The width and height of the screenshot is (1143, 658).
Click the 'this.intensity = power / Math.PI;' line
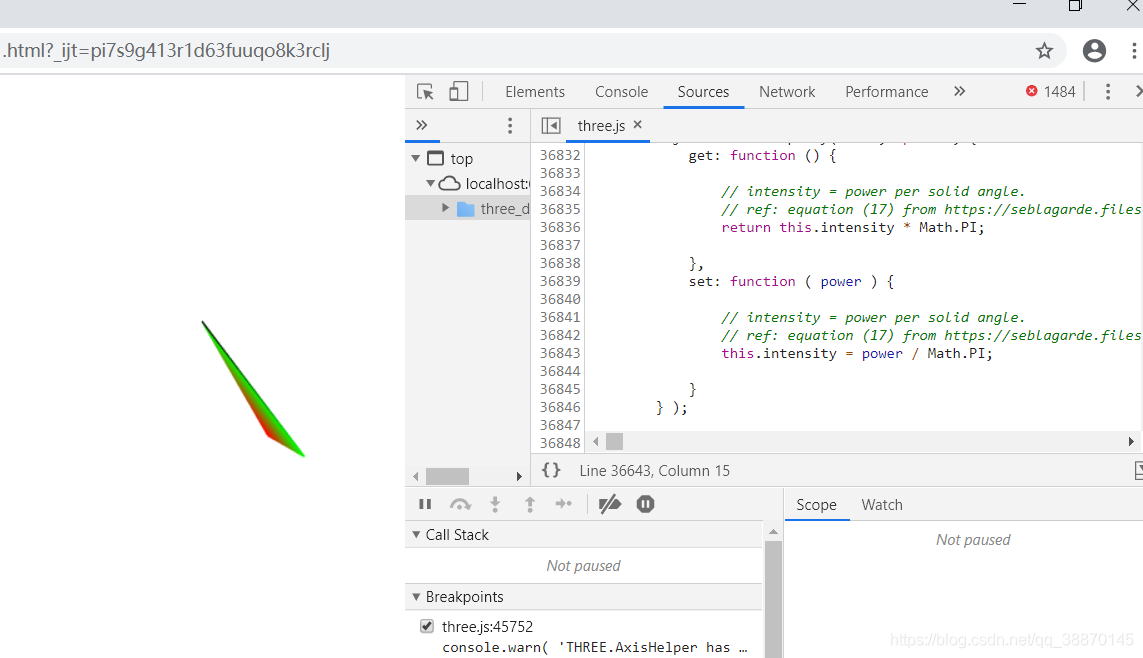pos(857,353)
